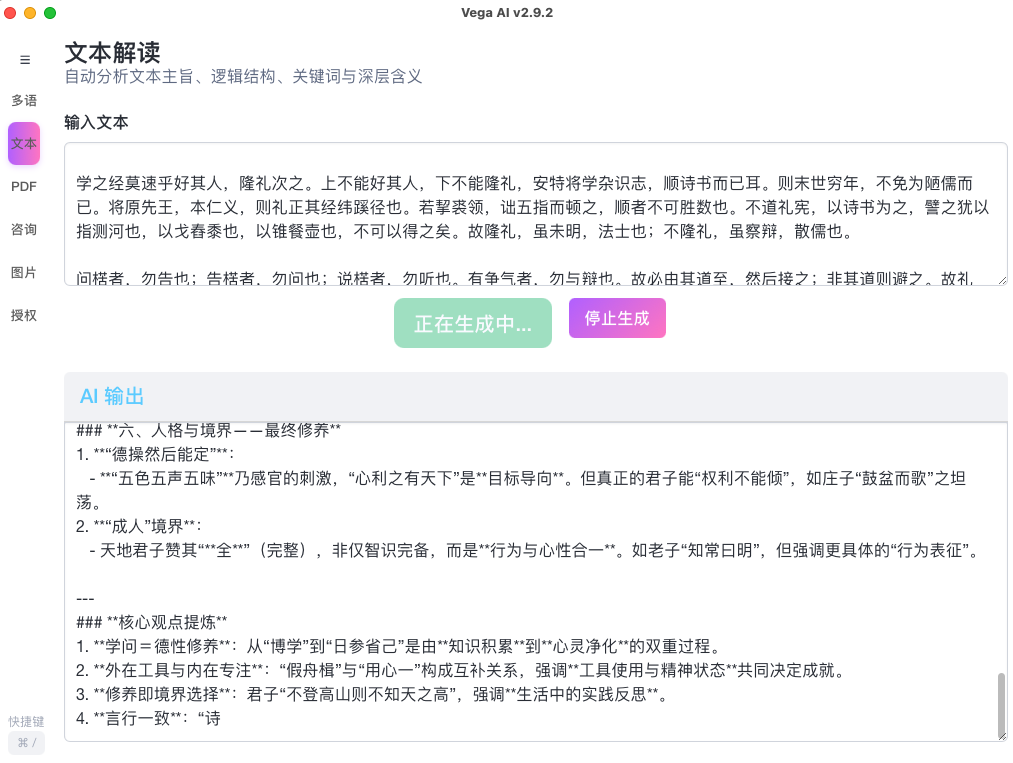Open the PDF tool from the sidebar

(24, 186)
